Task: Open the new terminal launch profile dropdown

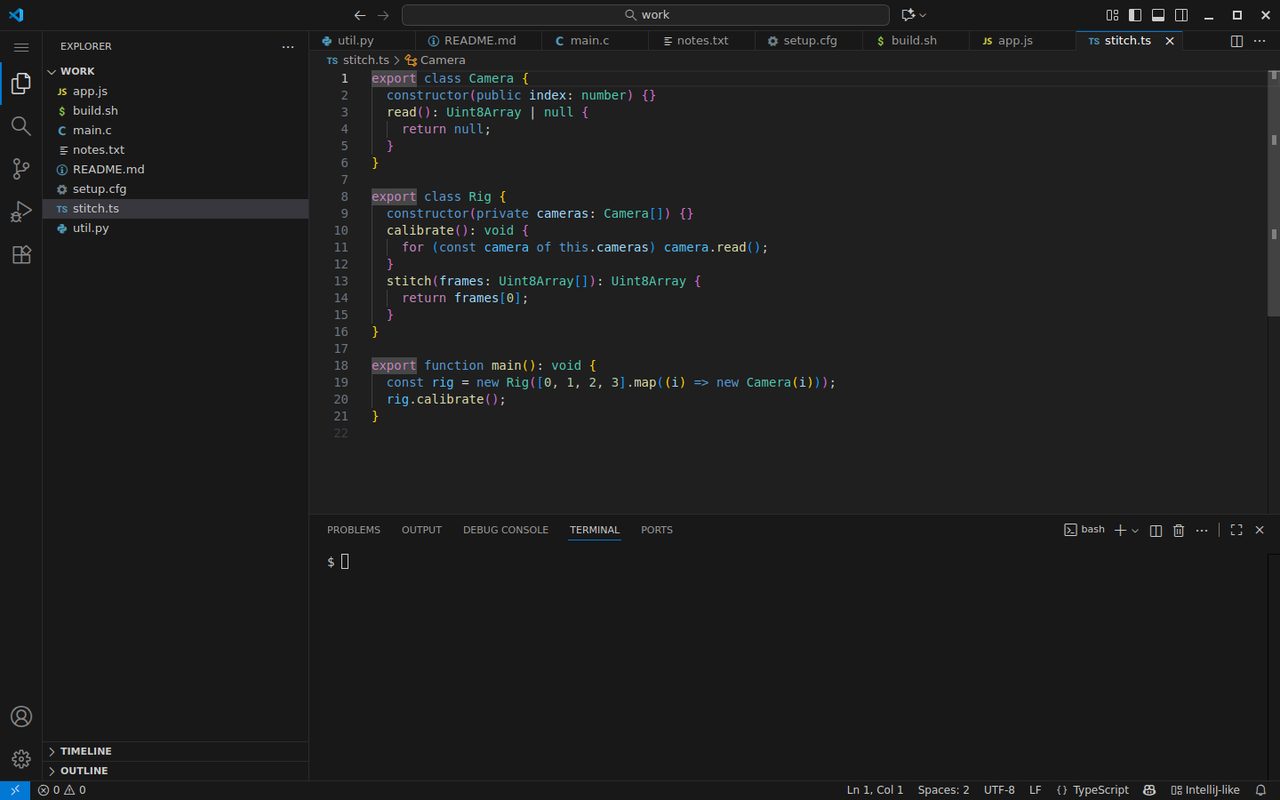Action: (1135, 530)
